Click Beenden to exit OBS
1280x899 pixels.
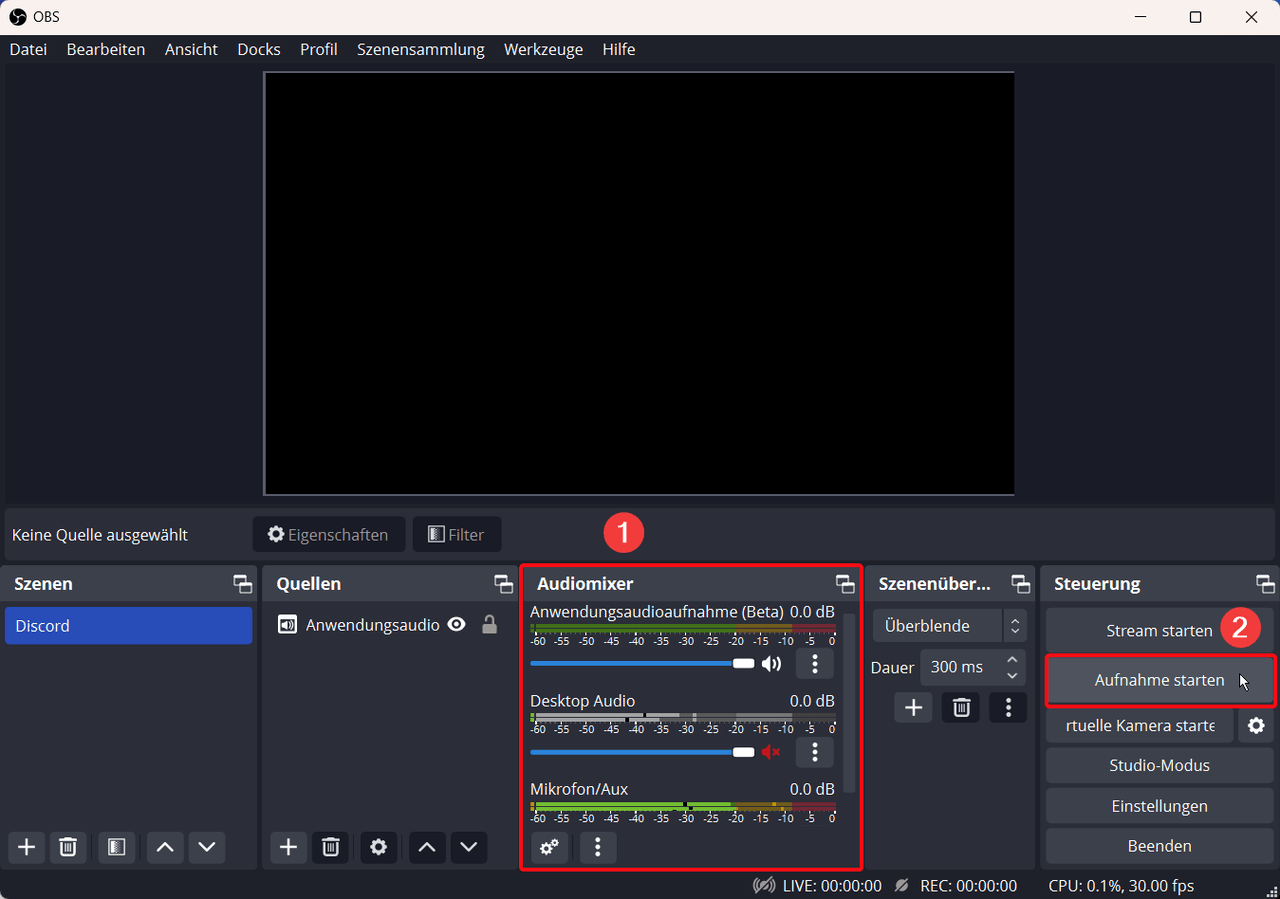1160,846
